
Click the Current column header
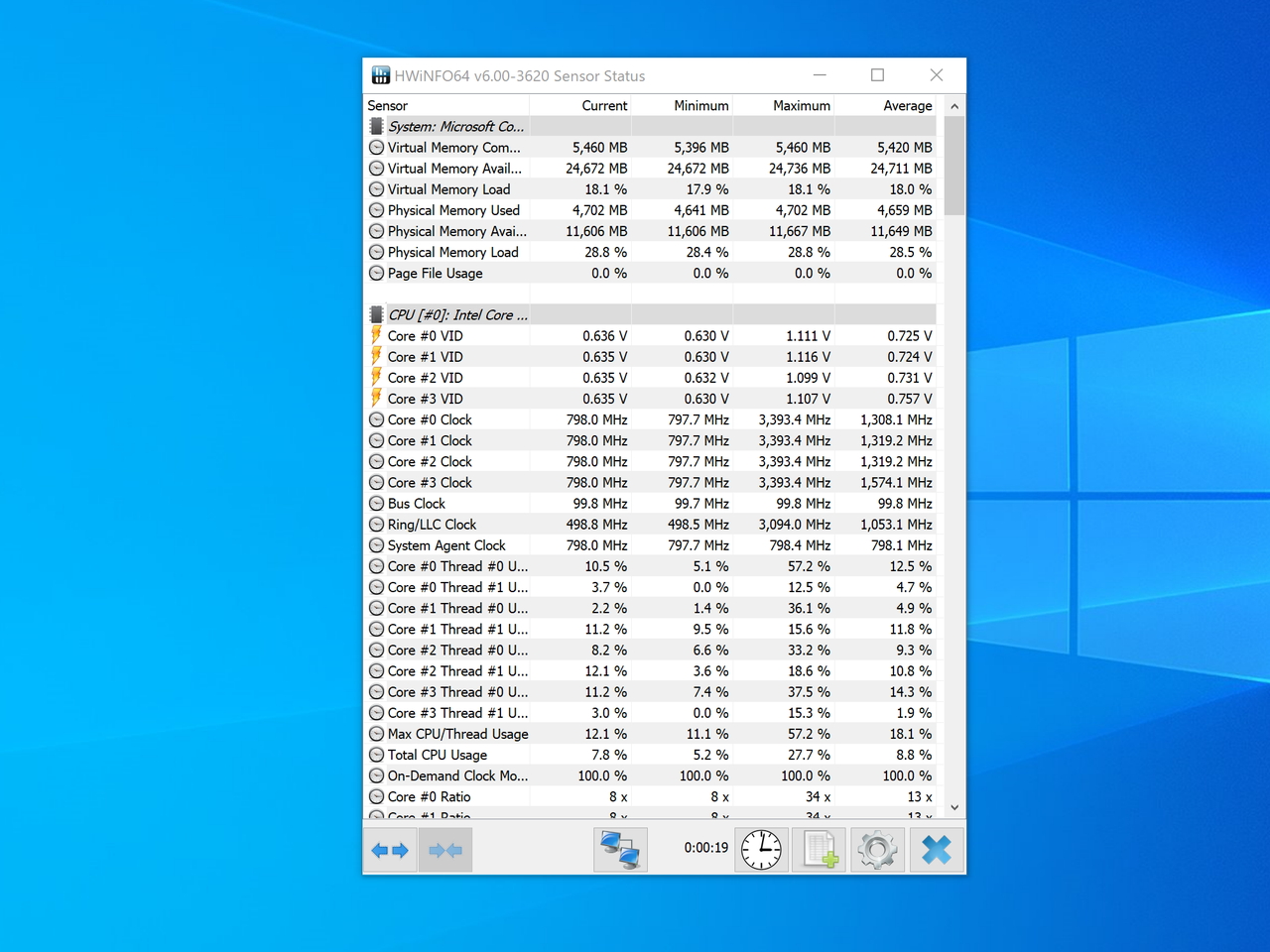coord(580,105)
